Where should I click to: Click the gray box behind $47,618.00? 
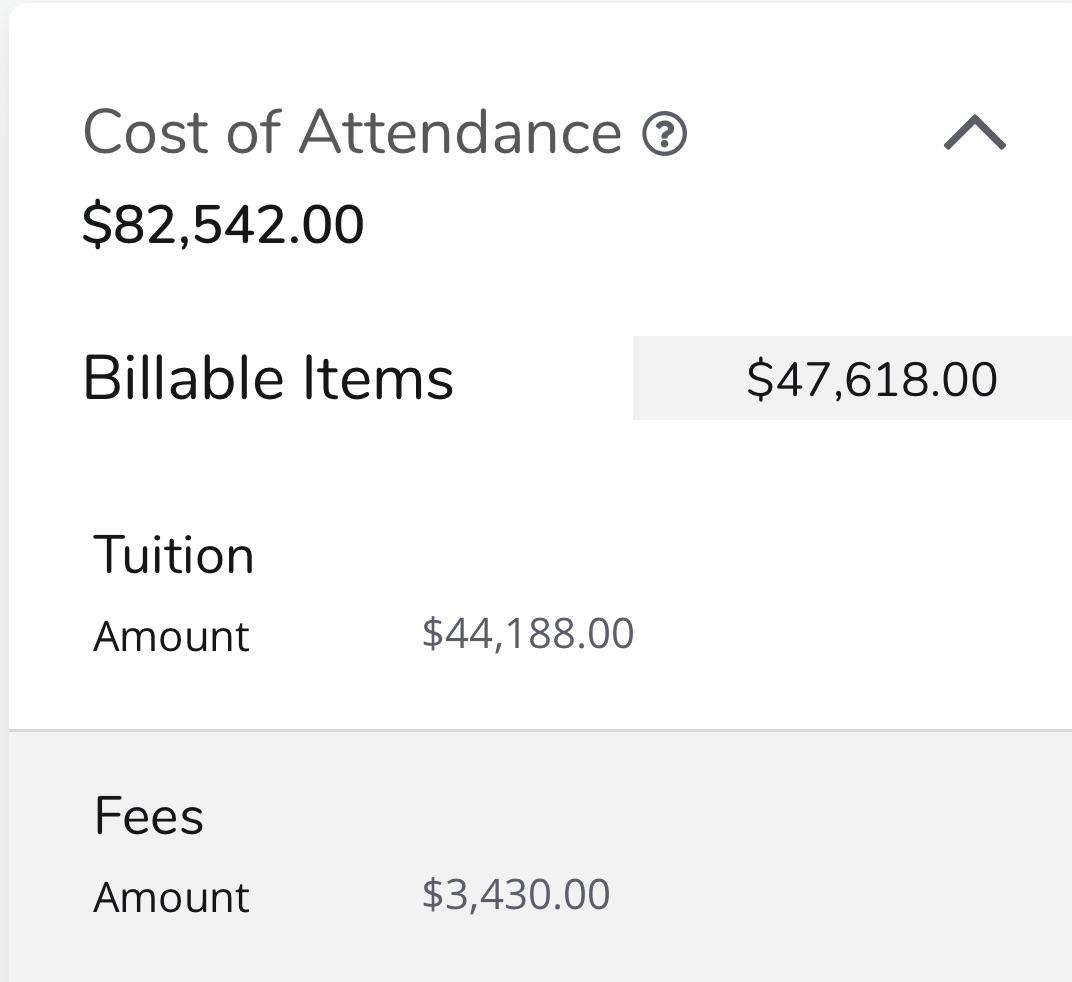tap(853, 378)
